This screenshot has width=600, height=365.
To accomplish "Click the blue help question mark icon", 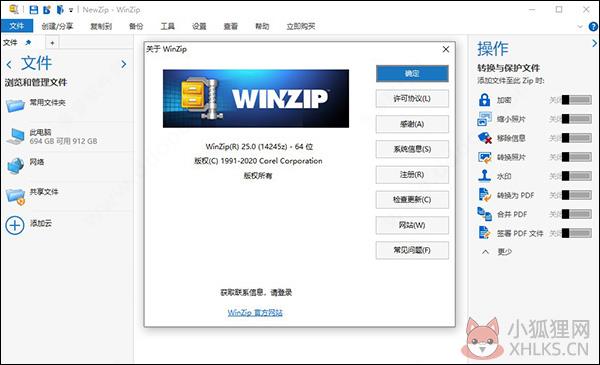I will pyautogui.click(x=593, y=26).
